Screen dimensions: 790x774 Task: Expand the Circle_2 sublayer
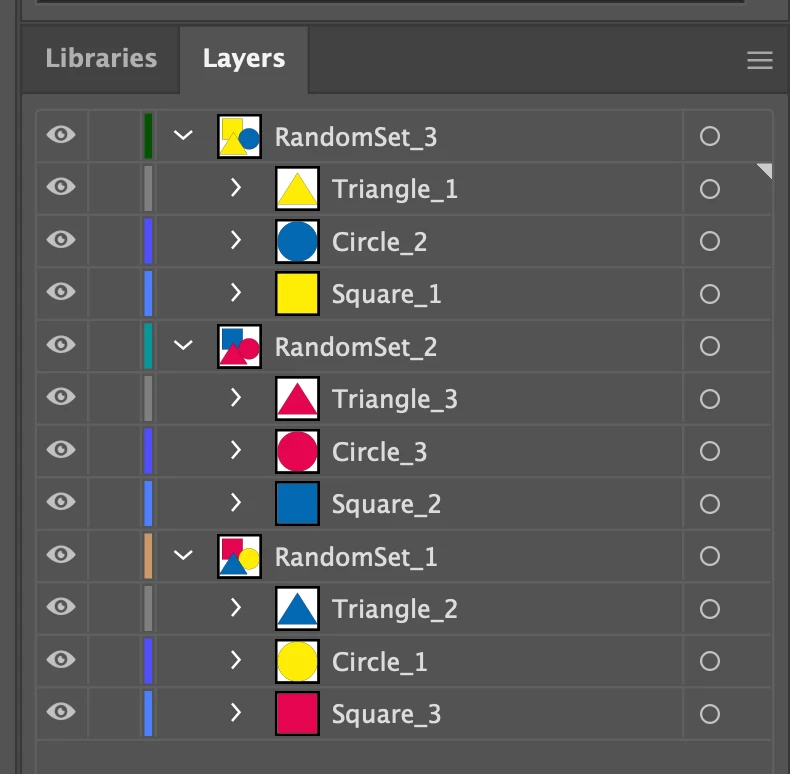(235, 240)
